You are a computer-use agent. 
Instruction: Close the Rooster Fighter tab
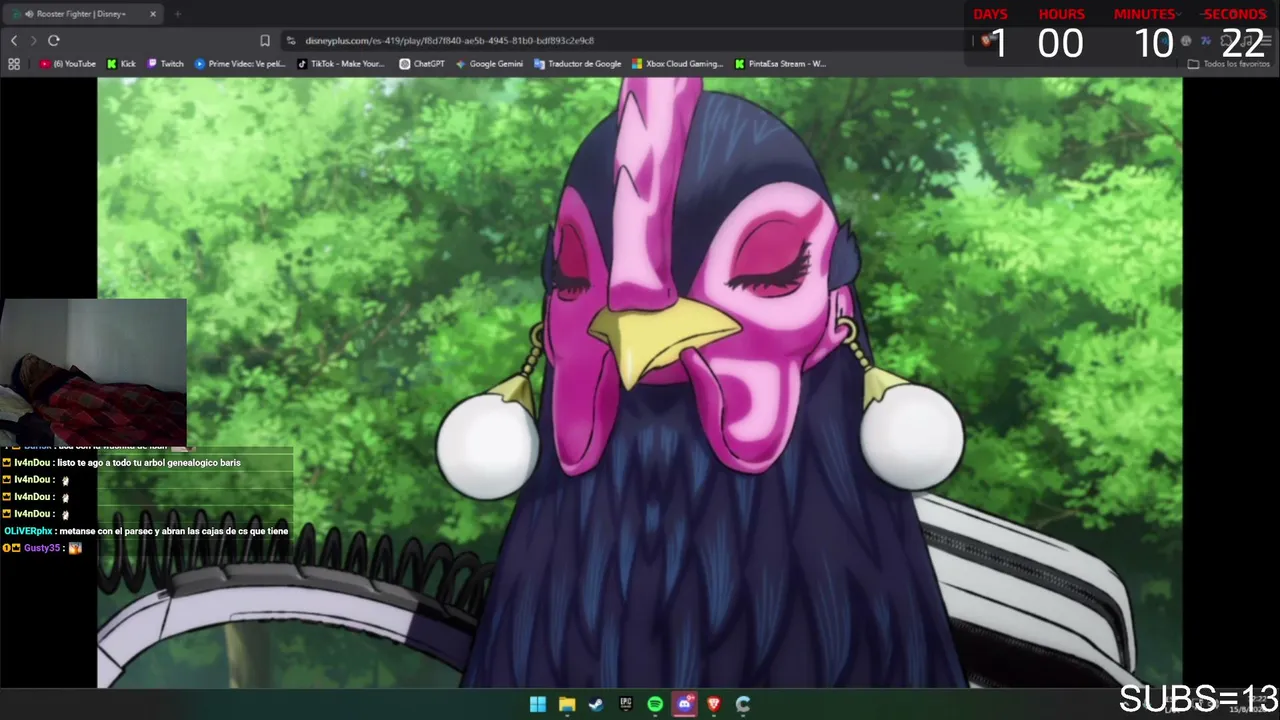click(x=153, y=14)
